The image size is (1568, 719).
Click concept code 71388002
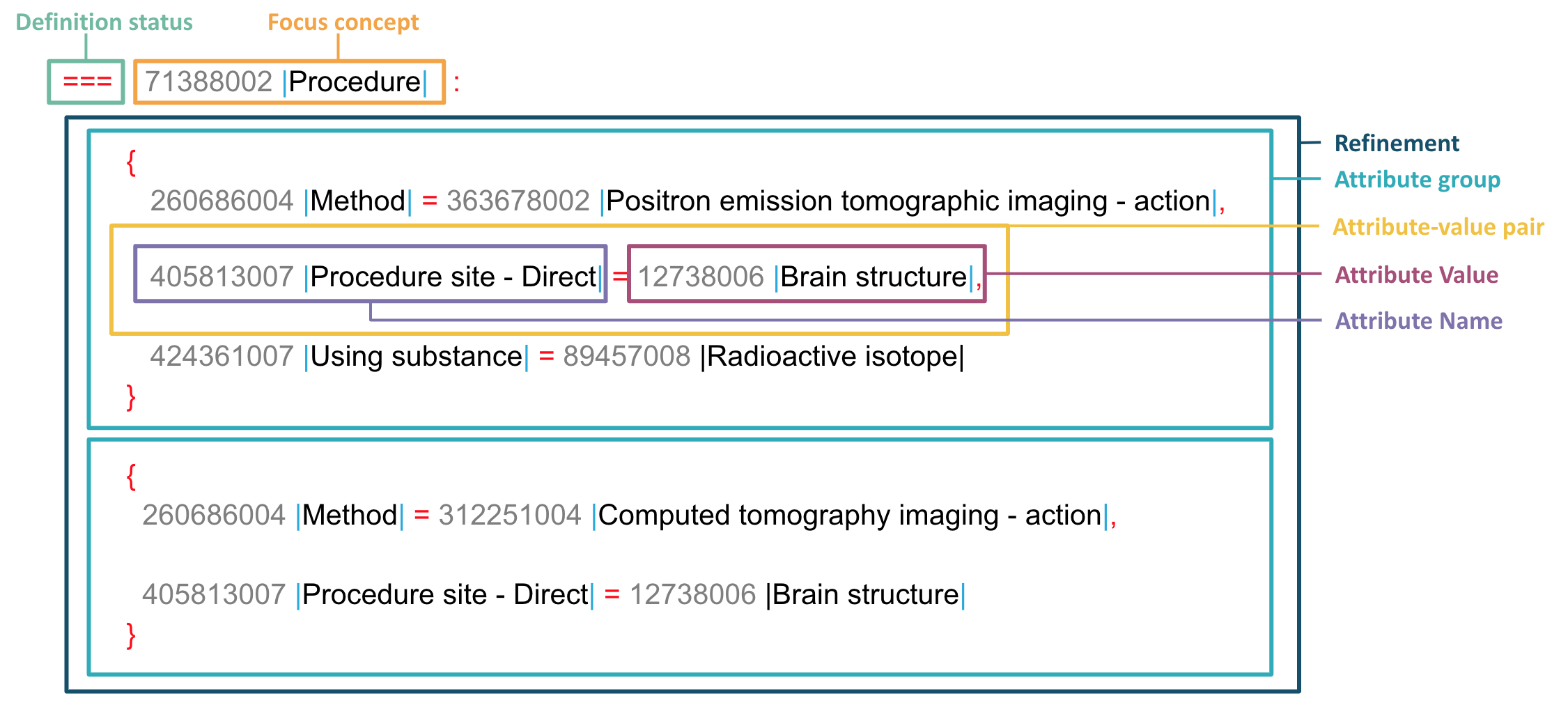(208, 82)
